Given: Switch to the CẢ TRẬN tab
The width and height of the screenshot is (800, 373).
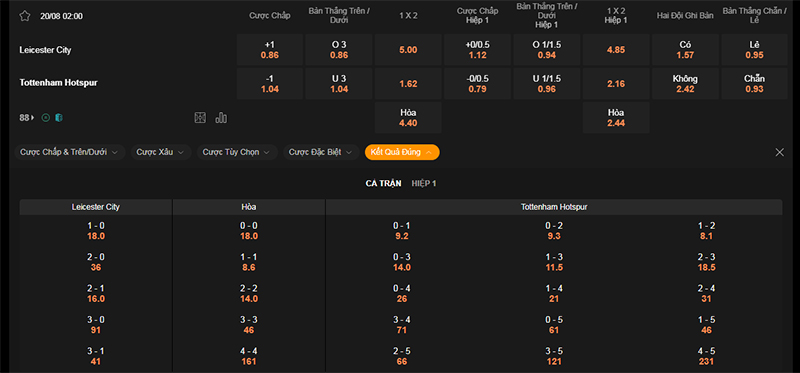Looking at the screenshot, I should coord(383,183).
